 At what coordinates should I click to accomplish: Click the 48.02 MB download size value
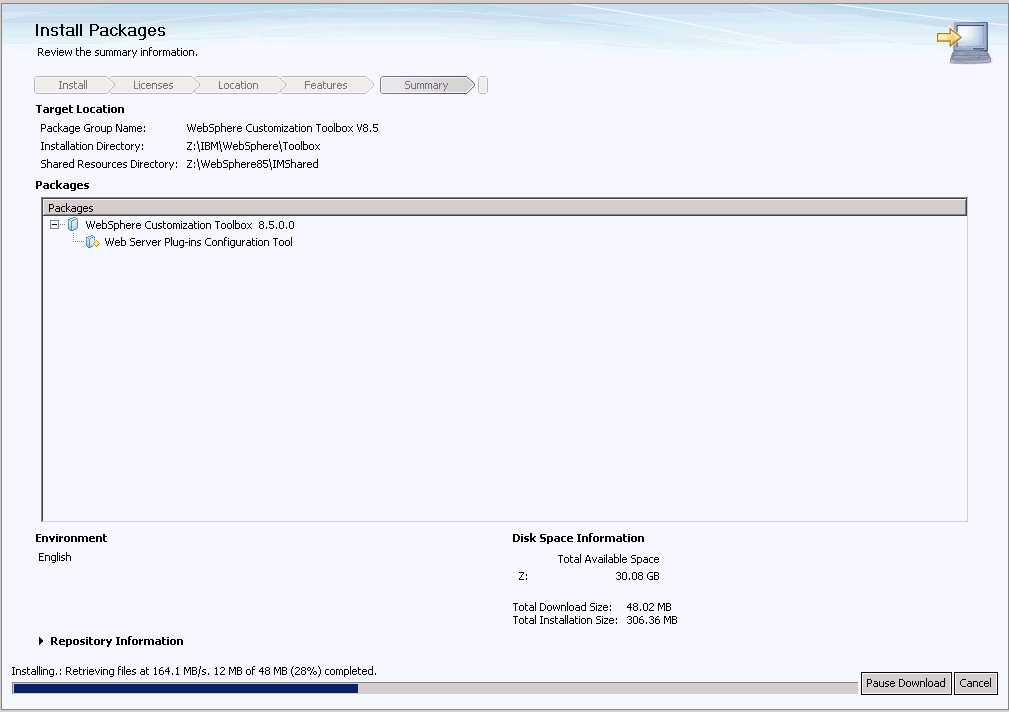pyautogui.click(x=649, y=607)
